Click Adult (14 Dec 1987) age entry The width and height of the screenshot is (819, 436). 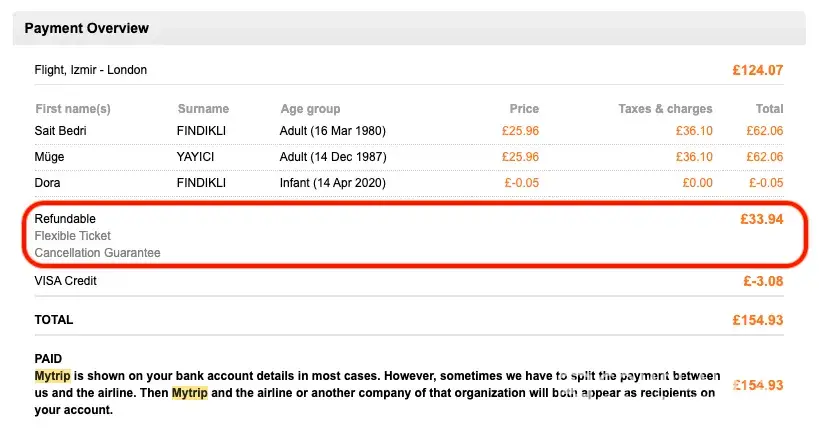[x=333, y=157]
